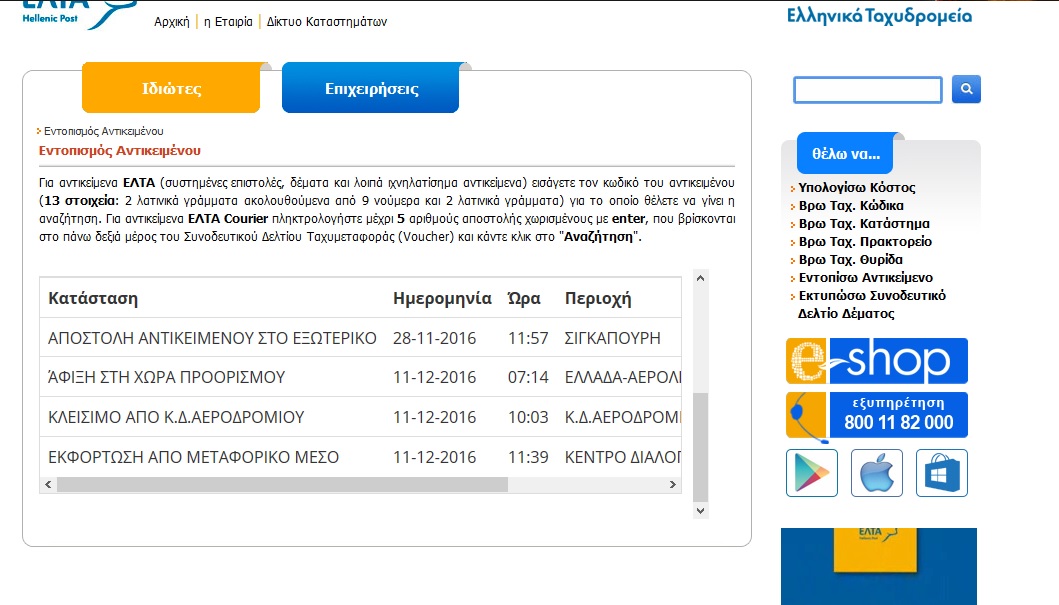Click the Εντοπίσω Αντικείμενο sidebar link
Image resolution: width=1059 pixels, height=605 pixels.
[x=866, y=277]
